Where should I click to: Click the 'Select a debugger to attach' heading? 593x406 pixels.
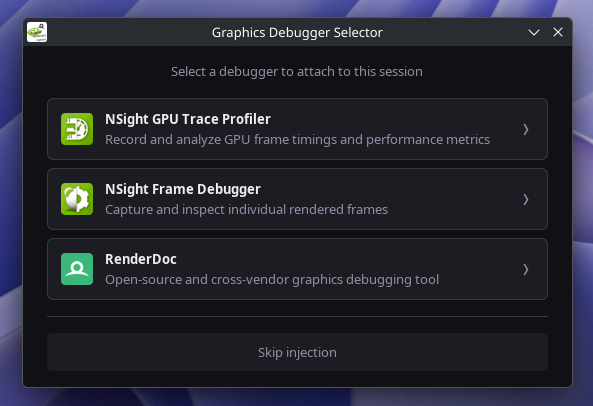pos(297,71)
